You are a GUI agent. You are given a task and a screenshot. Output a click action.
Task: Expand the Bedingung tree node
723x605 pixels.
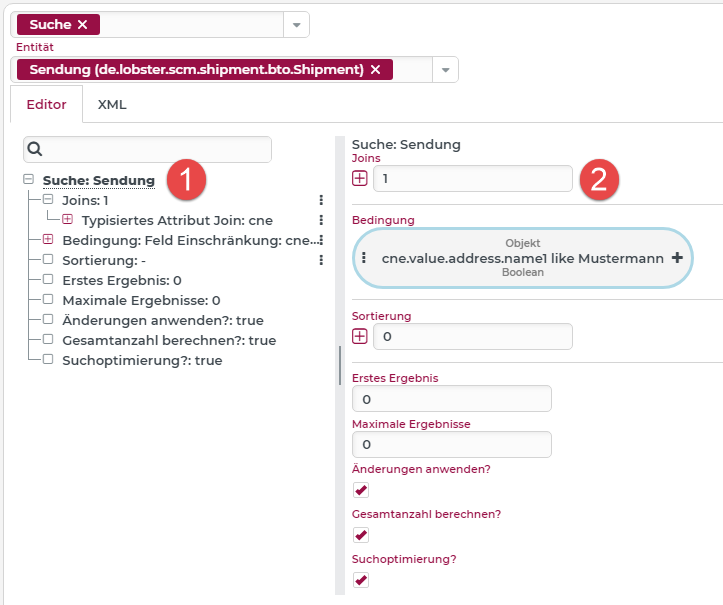point(47,240)
